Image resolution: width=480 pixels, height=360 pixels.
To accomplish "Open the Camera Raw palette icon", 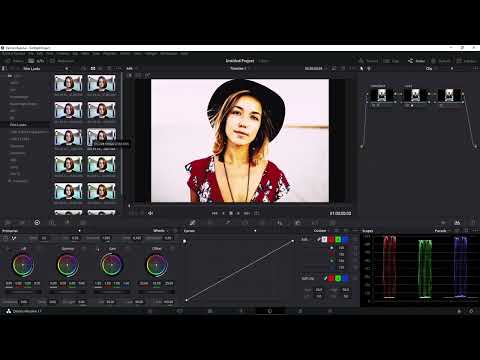I will tap(7, 222).
